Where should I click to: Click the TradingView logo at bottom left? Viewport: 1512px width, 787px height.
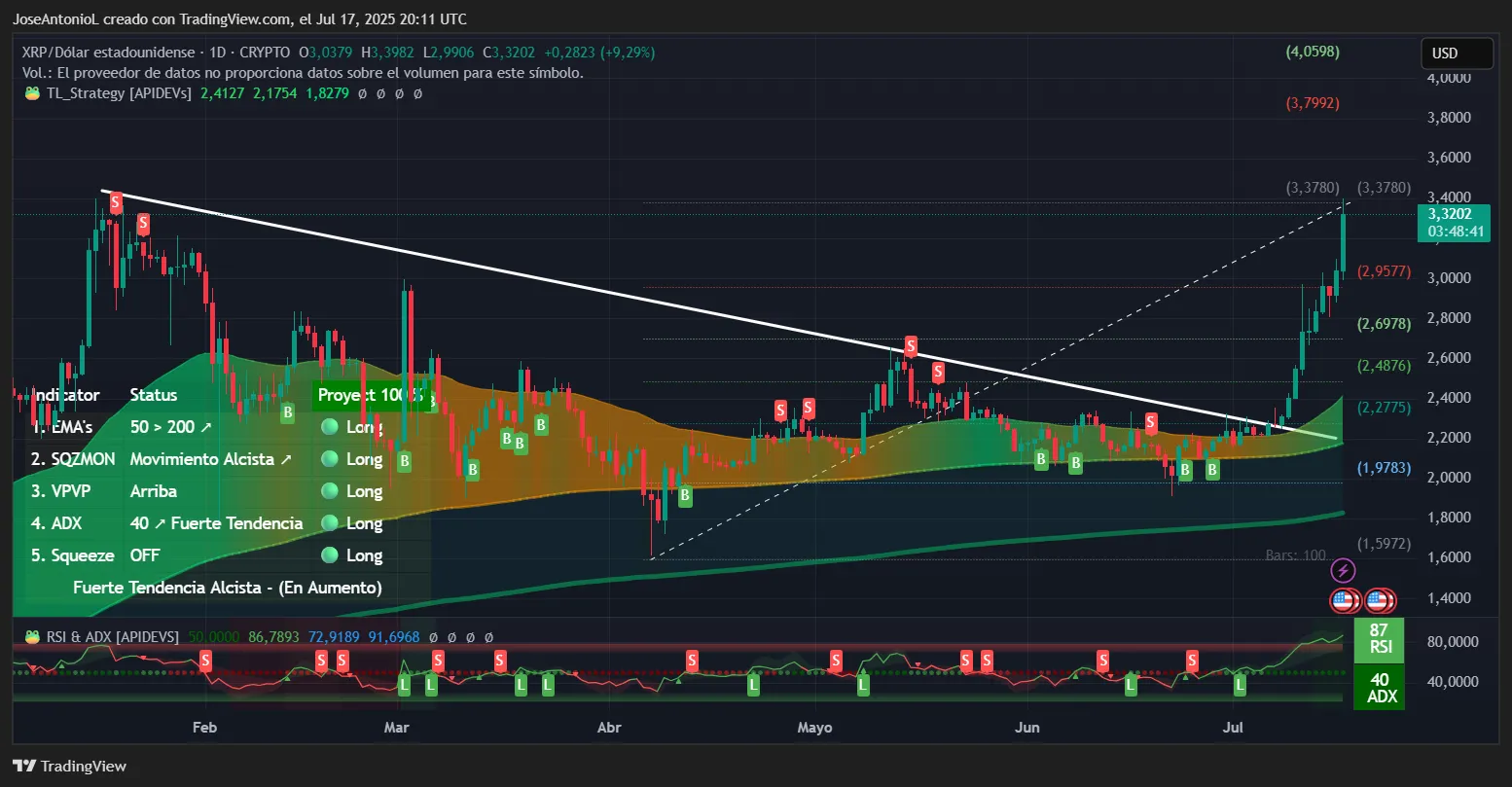(x=69, y=766)
